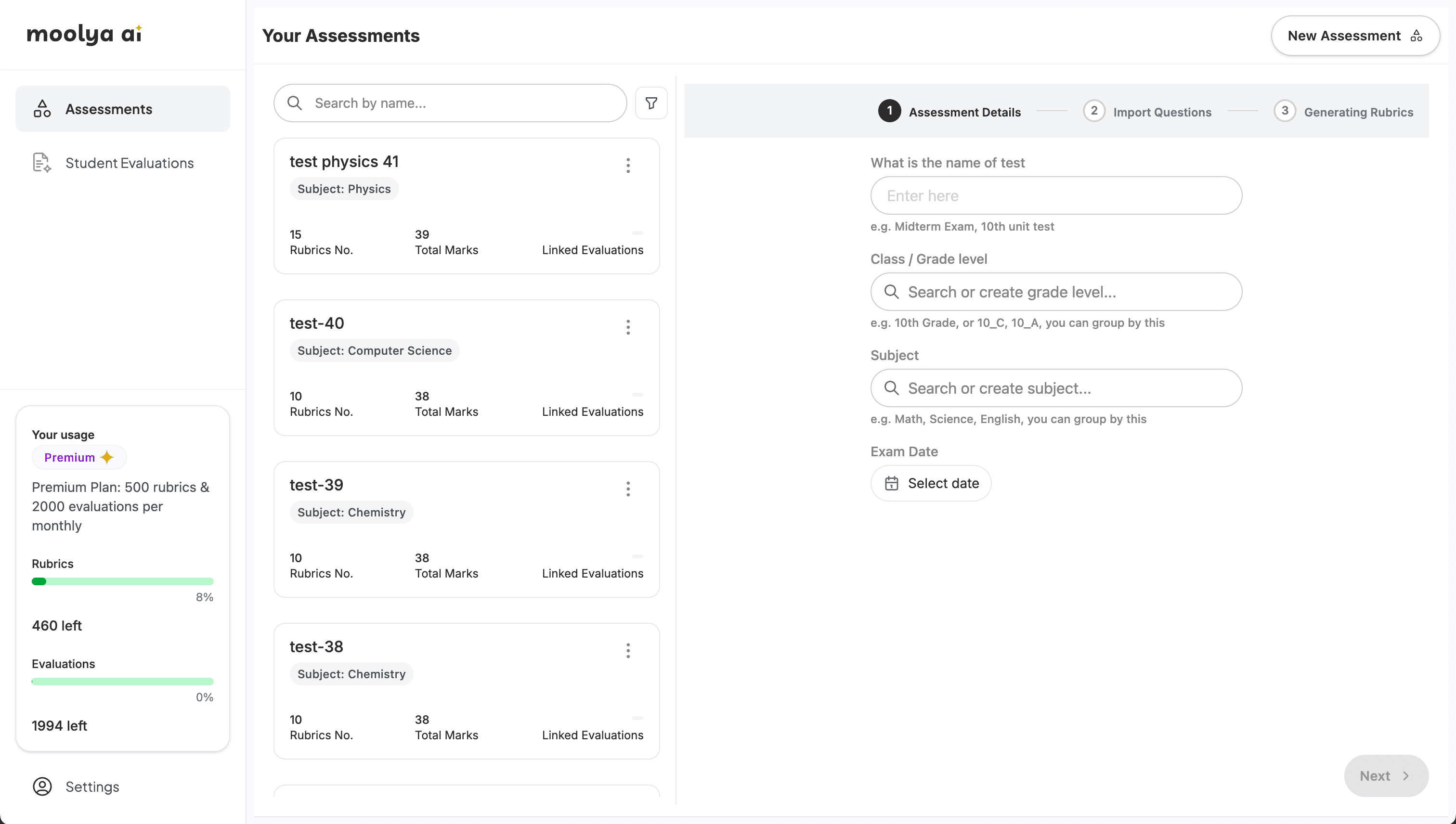Toggle Linked Evaluations on test-40
This screenshot has width=1456, height=824.
pyautogui.click(x=637, y=395)
